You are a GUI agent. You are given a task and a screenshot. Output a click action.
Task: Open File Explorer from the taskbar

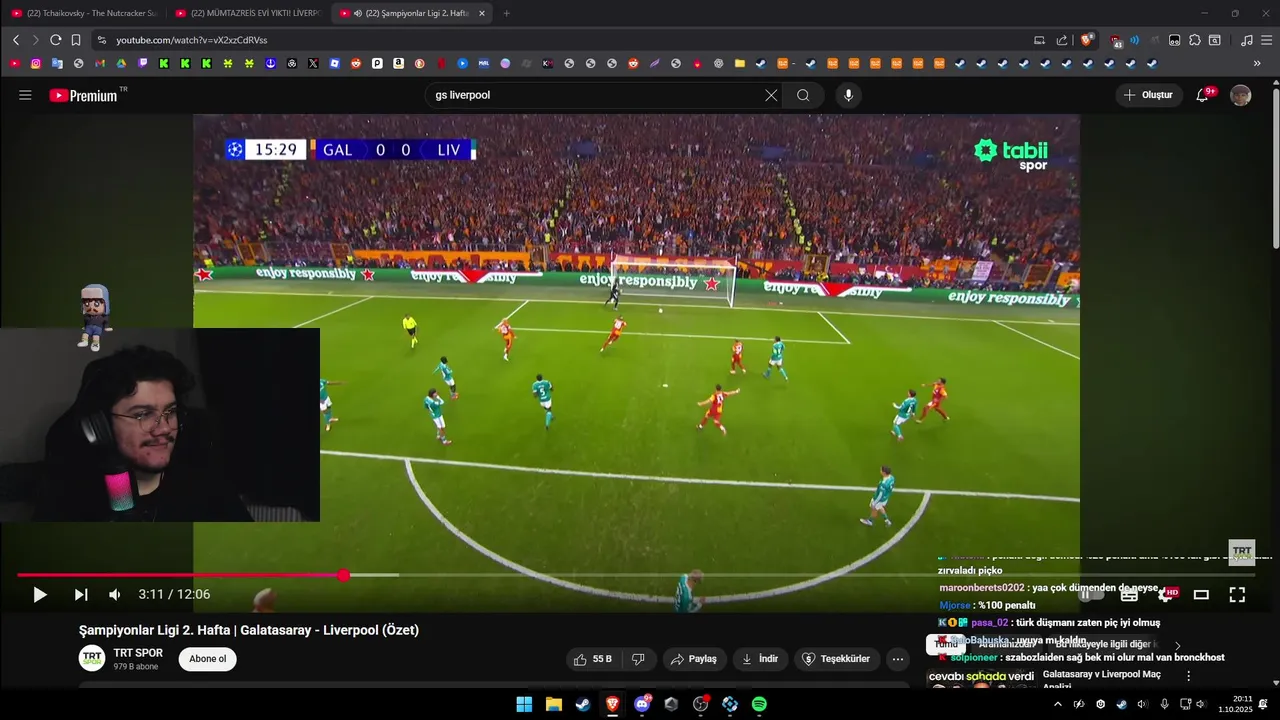tap(553, 704)
